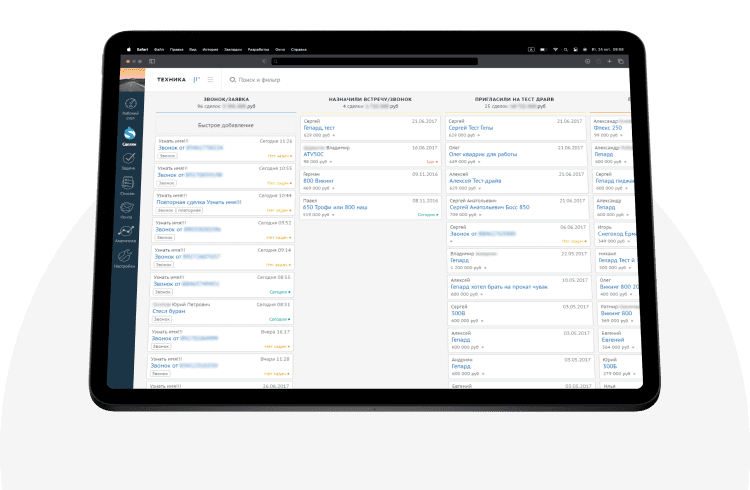Switch to pipeline view icon beside ТЕХНИКА

pyautogui.click(x=197, y=79)
